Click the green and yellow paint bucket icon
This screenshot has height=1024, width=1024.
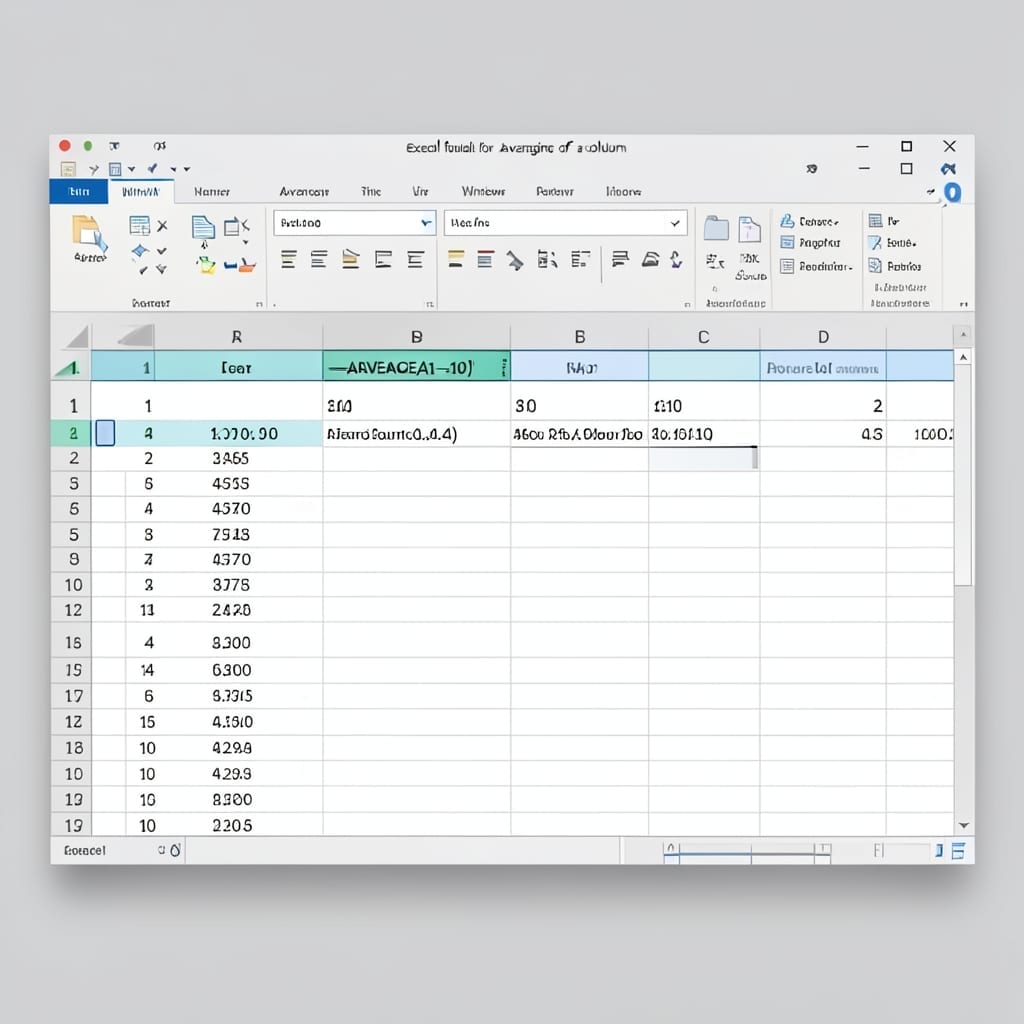pos(206,264)
